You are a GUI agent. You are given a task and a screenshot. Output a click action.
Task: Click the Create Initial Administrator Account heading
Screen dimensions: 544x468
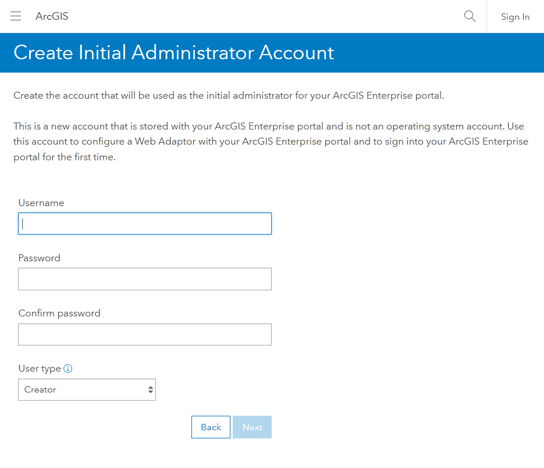pyautogui.click(x=173, y=53)
